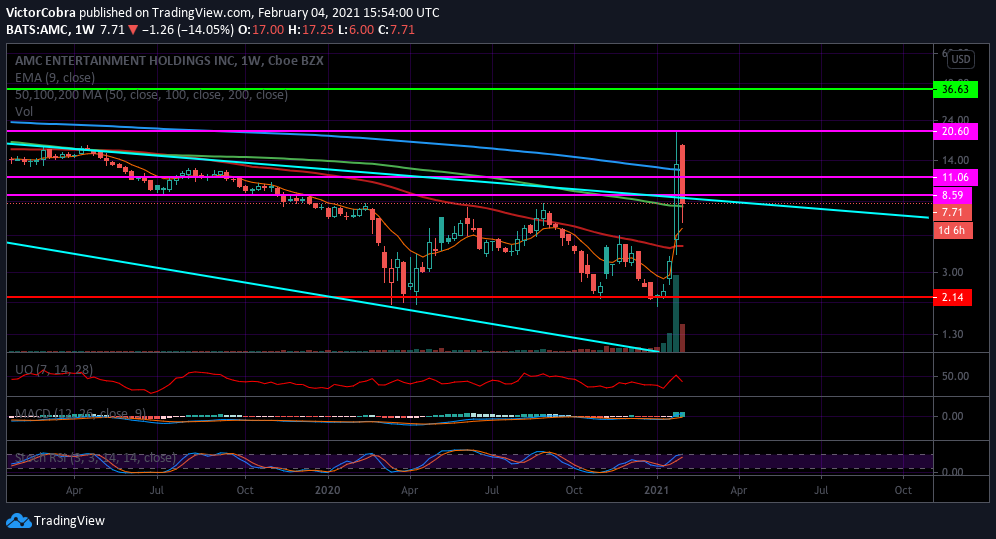Click the magenta 8.59 price label
This screenshot has height=539, width=996.
click(952, 196)
